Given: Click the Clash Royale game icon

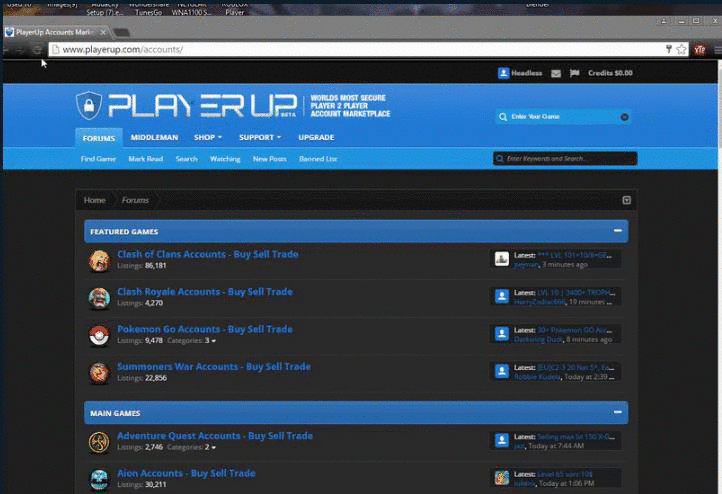Looking at the screenshot, I should (99, 298).
